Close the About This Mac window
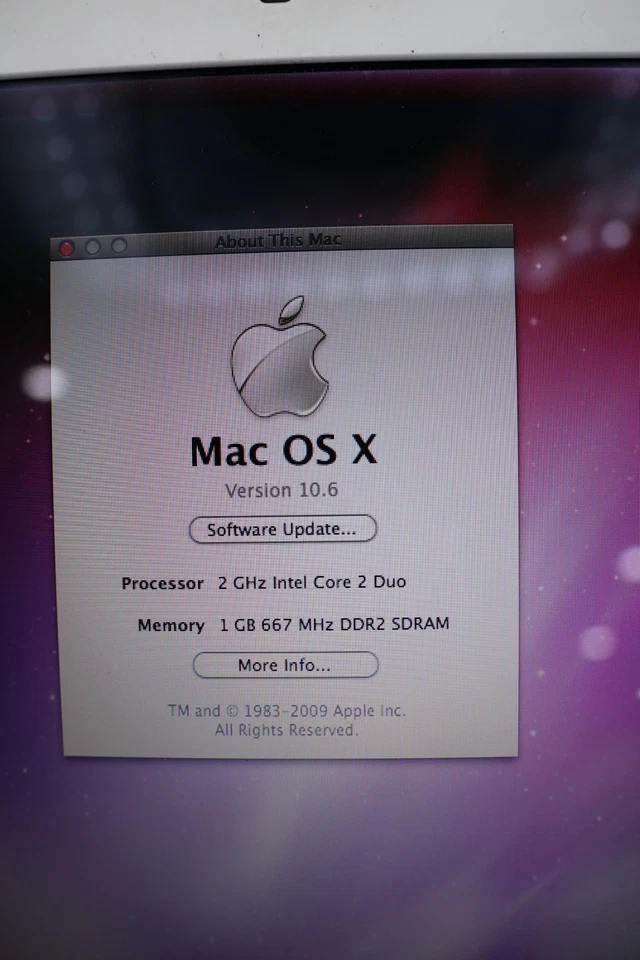 click(66, 247)
